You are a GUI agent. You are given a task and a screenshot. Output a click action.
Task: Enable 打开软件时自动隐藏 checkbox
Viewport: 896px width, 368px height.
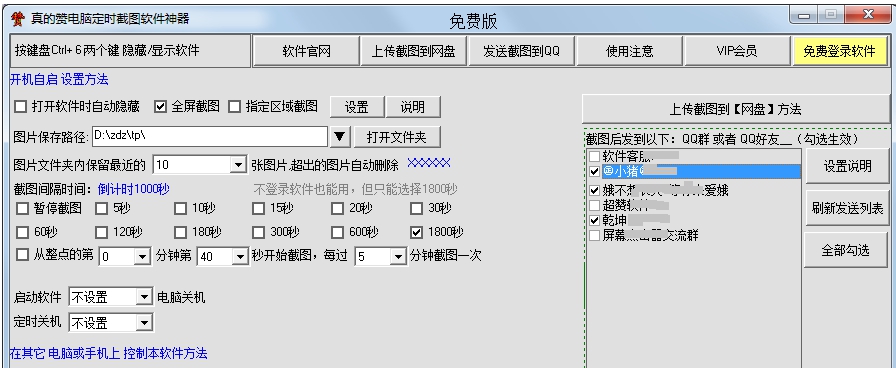click(x=21, y=106)
